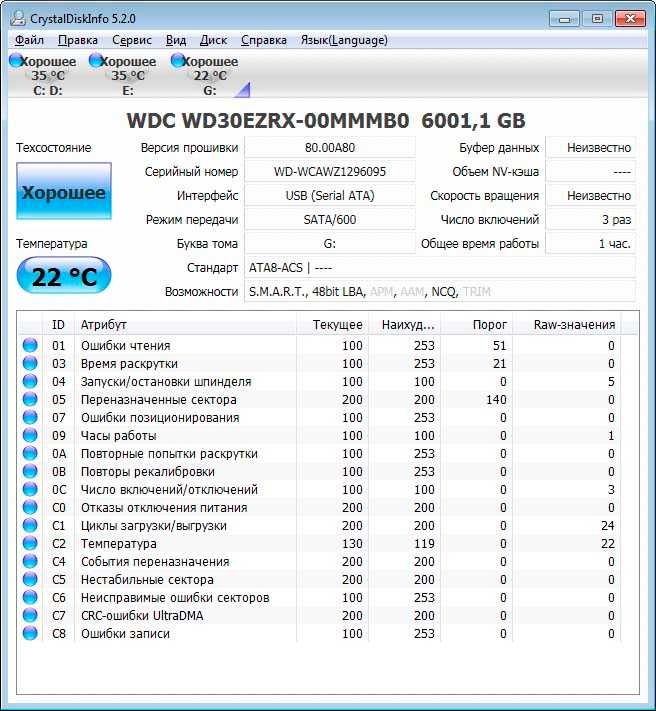Click the Общее время работы value 1 час.

[x=591, y=243]
